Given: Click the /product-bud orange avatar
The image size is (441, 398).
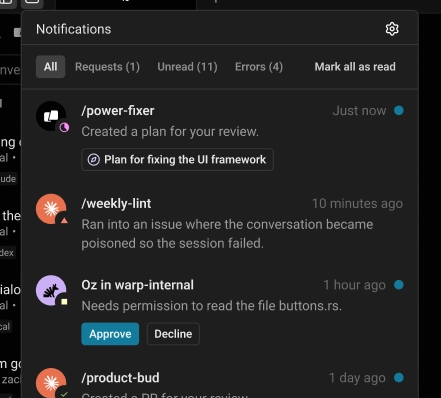Looking at the screenshot, I should click(51, 383).
